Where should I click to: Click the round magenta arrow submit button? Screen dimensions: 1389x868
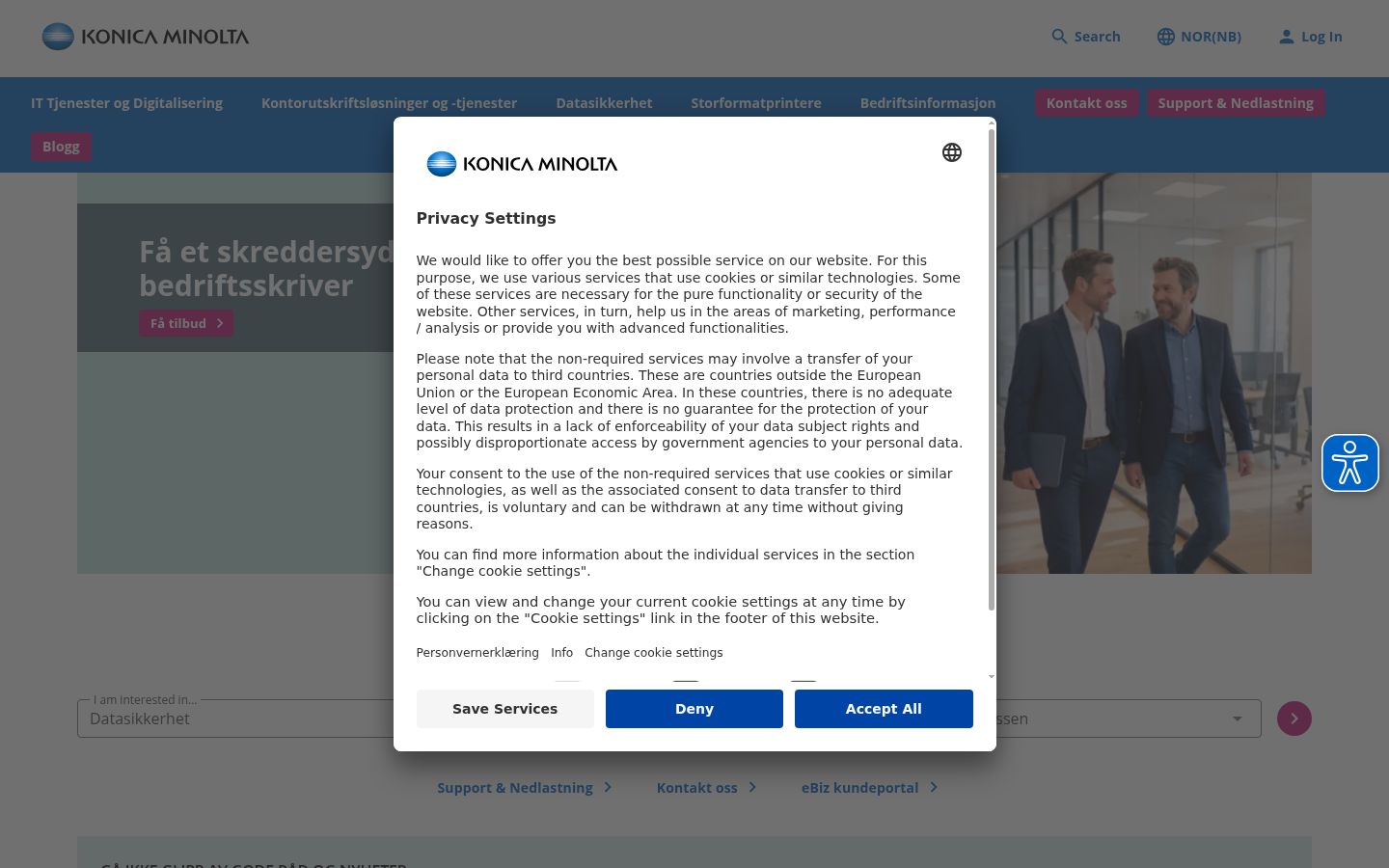click(1294, 719)
